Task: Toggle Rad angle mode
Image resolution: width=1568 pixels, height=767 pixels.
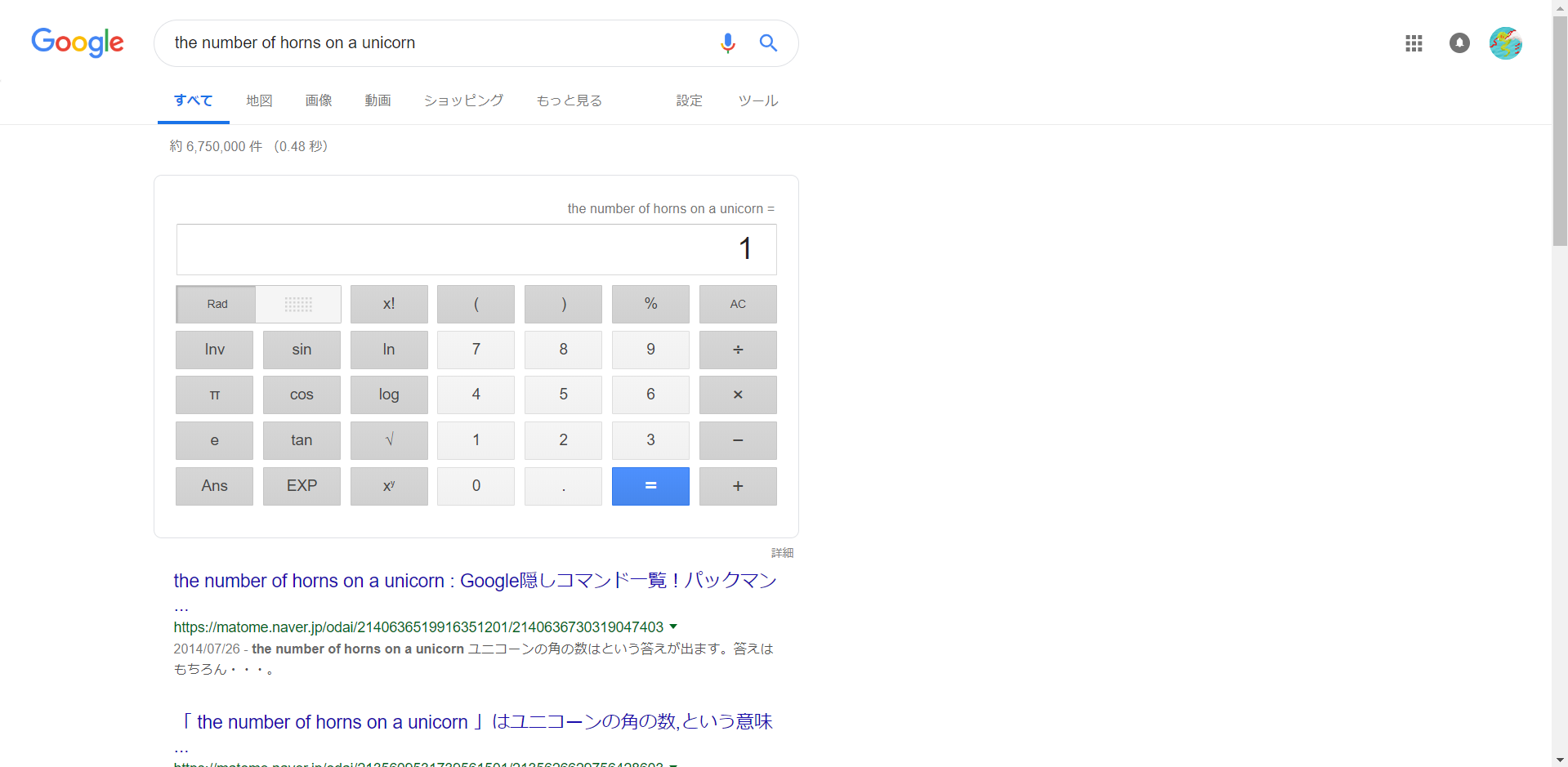Action: point(217,304)
